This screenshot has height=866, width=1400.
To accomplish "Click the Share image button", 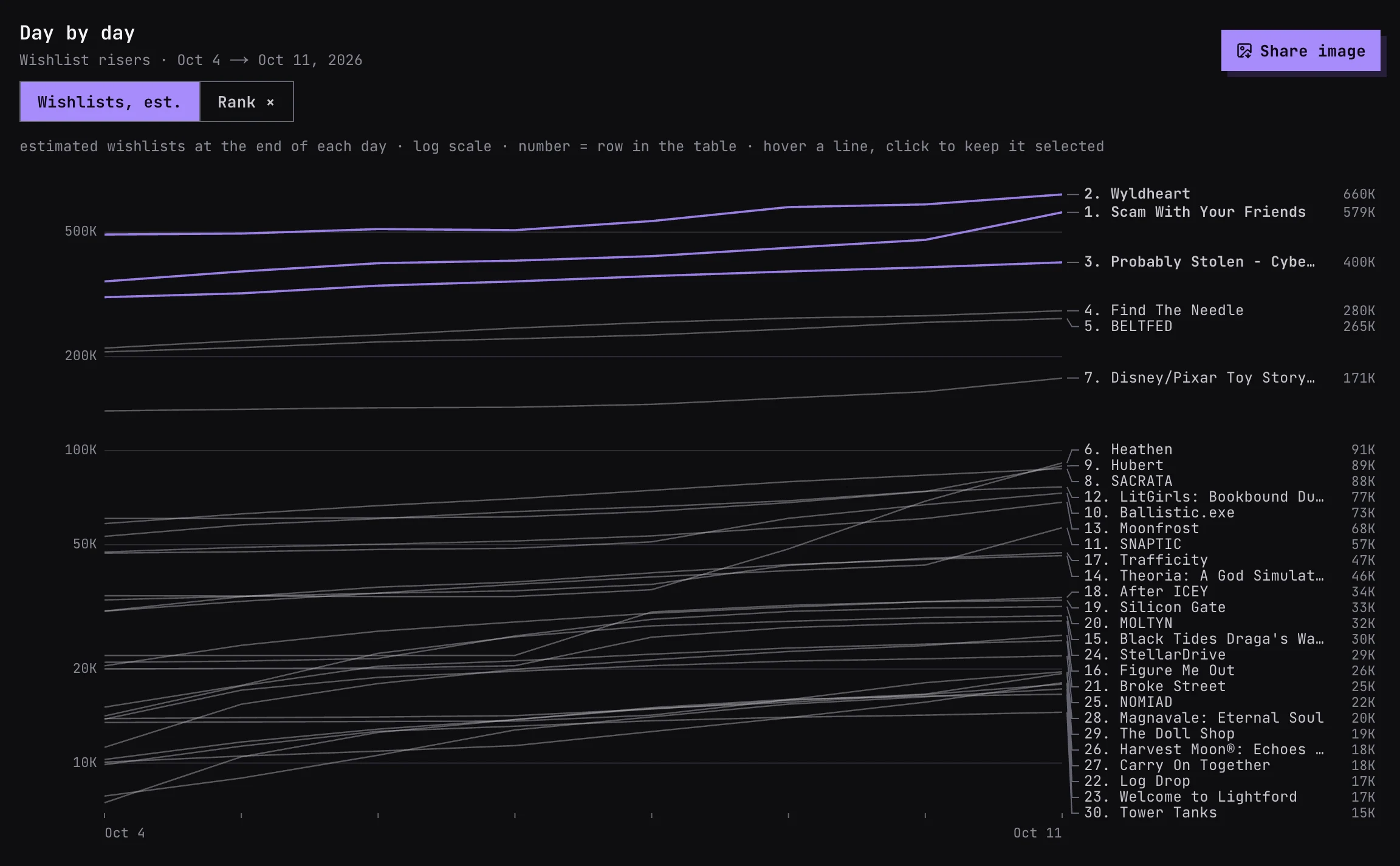I will (1300, 50).
